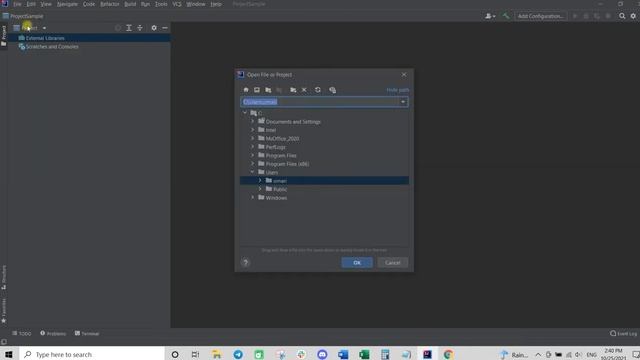This screenshot has width=640, height=360.
Task: Click Add Configuration button in toolbar
Action: coord(540,16)
